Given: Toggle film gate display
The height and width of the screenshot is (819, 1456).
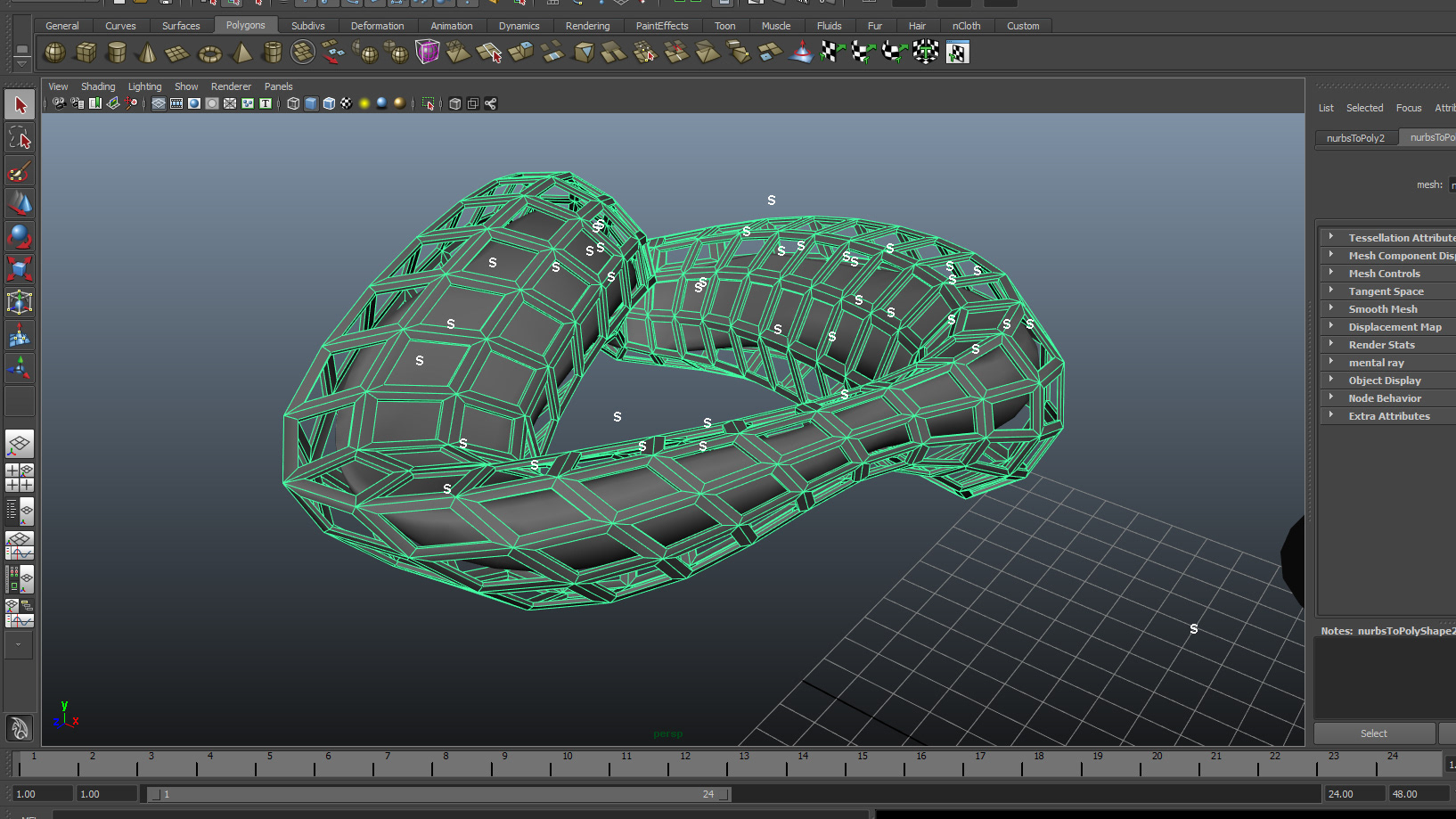Looking at the screenshot, I should coord(176,103).
